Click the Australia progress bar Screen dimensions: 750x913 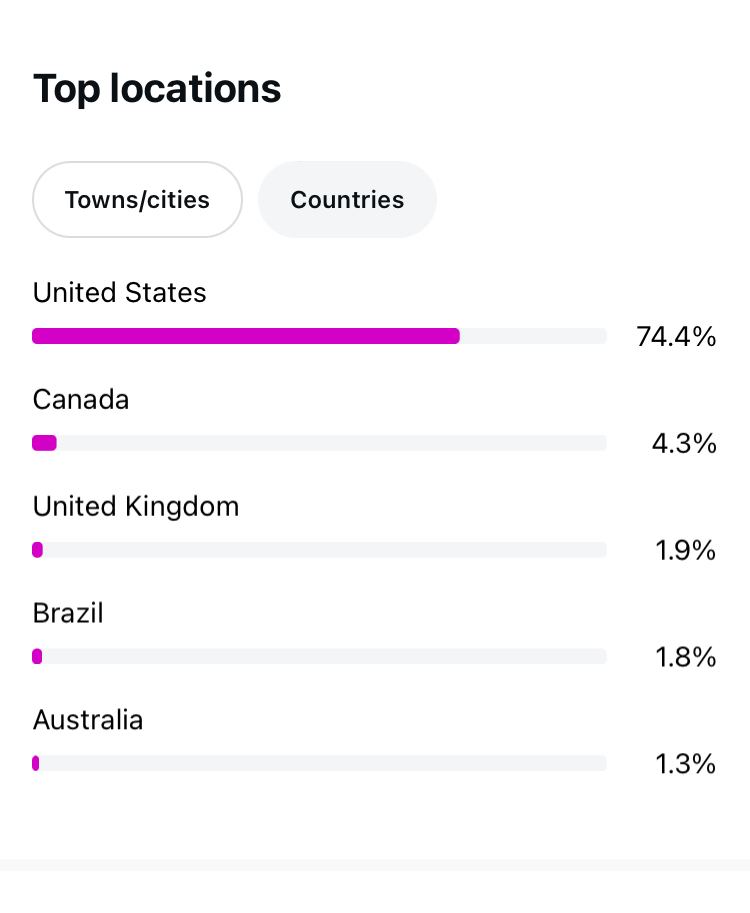click(319, 763)
